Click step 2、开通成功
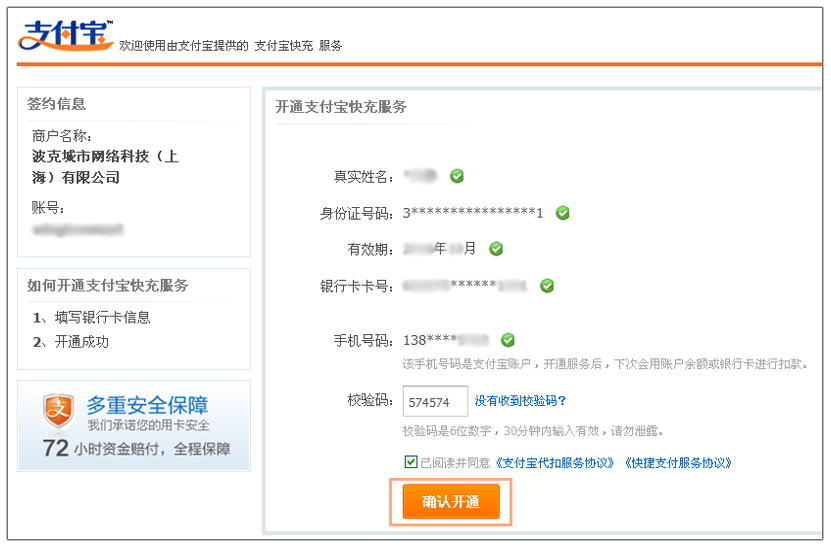 [71, 342]
